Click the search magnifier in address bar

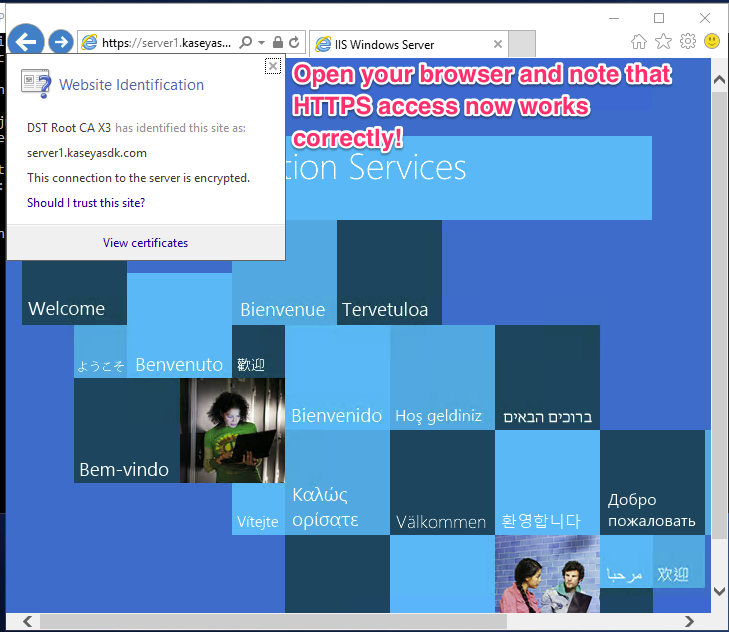point(245,42)
